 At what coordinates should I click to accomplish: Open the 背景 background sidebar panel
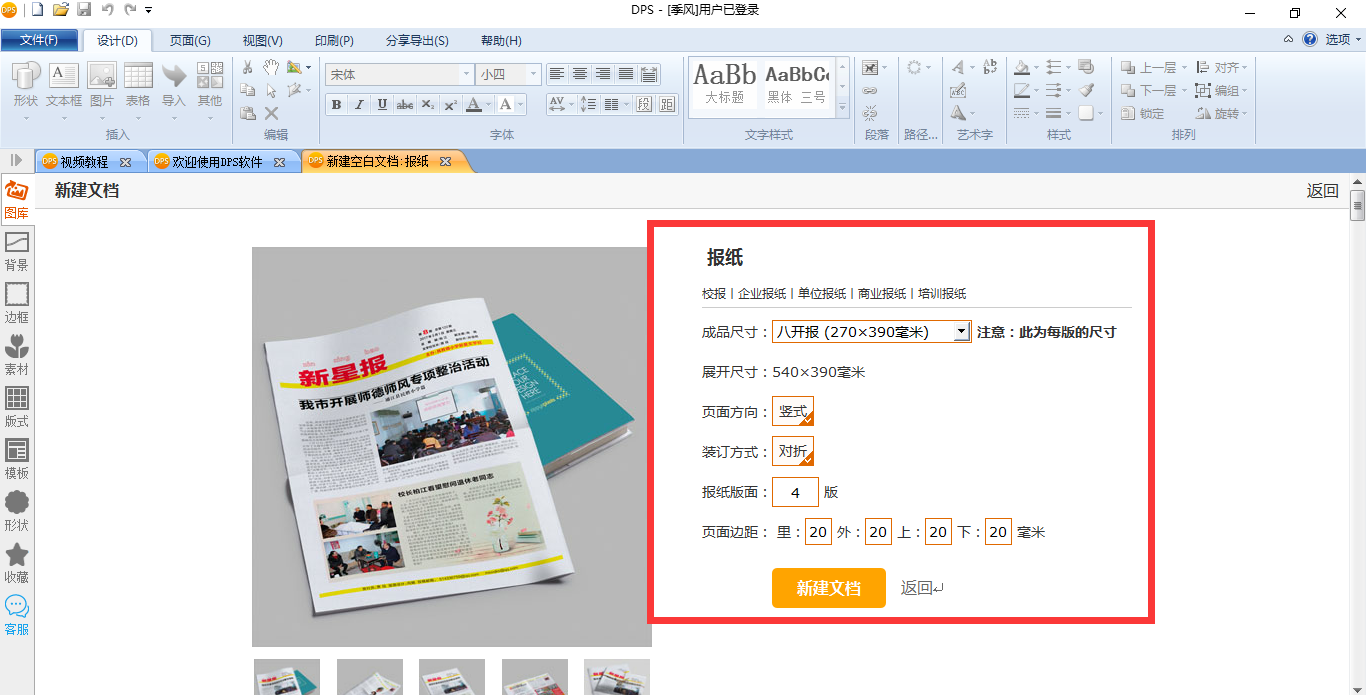[x=17, y=250]
